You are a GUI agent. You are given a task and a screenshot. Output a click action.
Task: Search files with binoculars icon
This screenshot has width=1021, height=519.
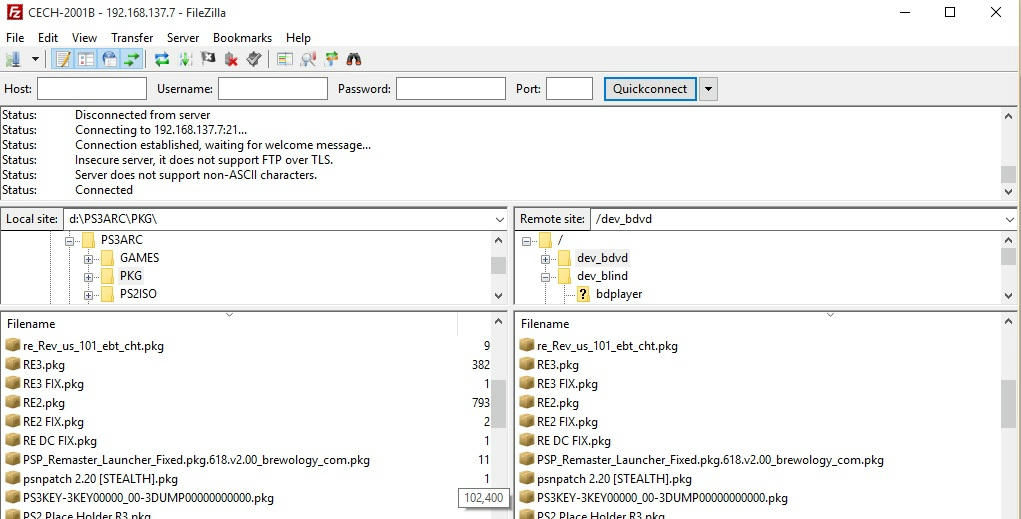pos(354,59)
